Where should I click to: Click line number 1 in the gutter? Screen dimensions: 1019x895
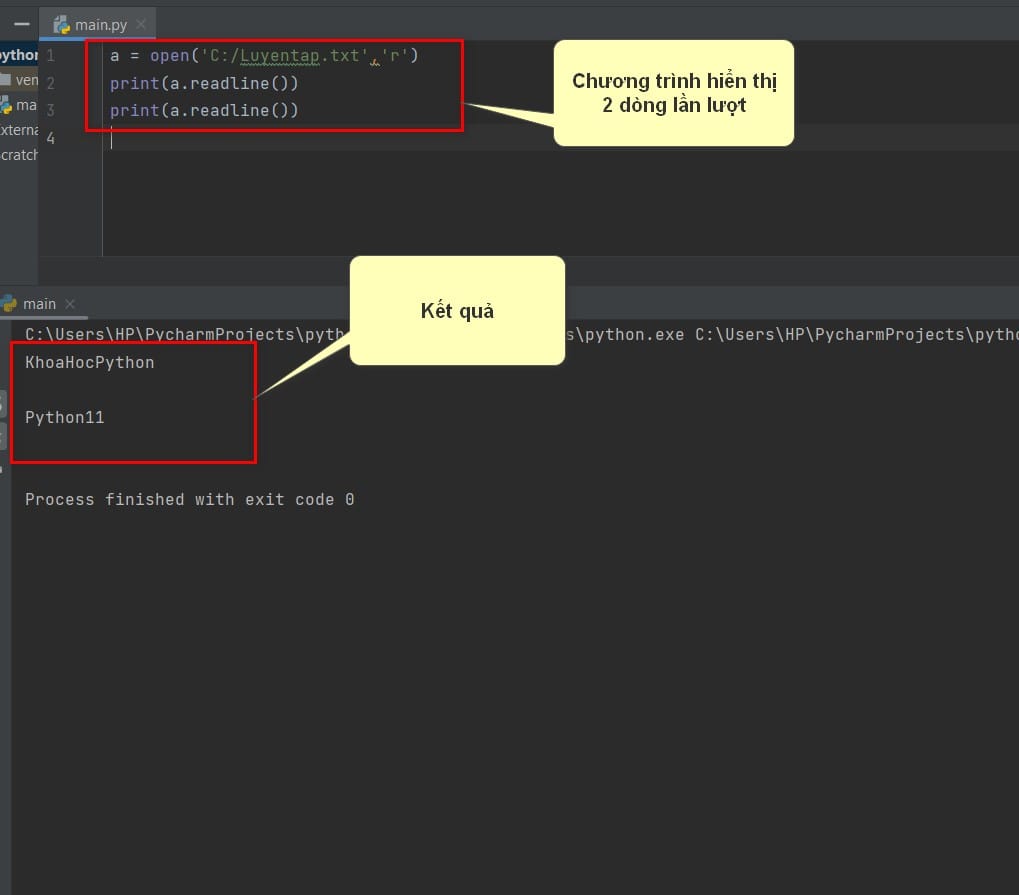51,56
